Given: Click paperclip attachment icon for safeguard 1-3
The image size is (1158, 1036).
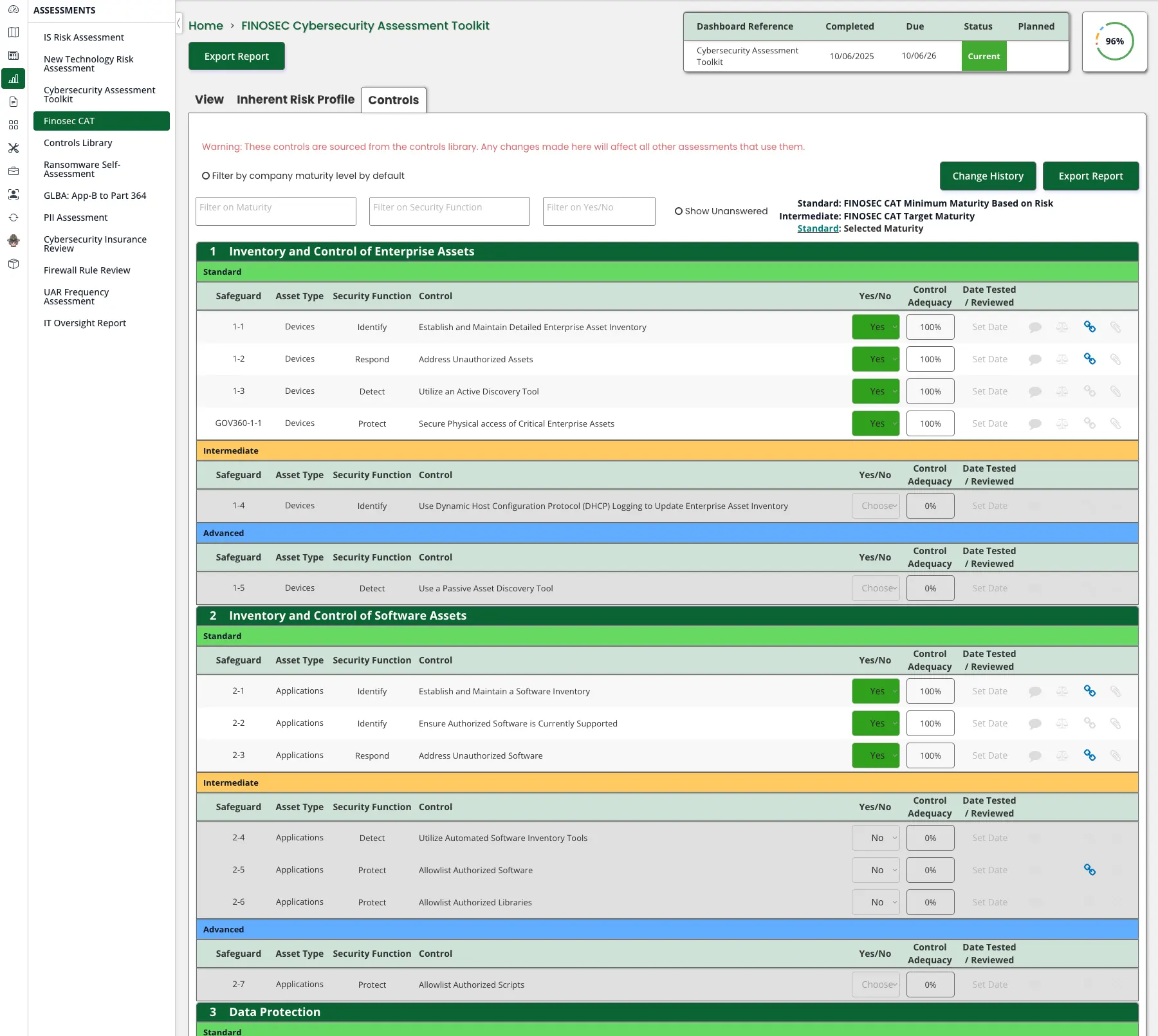Looking at the screenshot, I should coord(1116,391).
